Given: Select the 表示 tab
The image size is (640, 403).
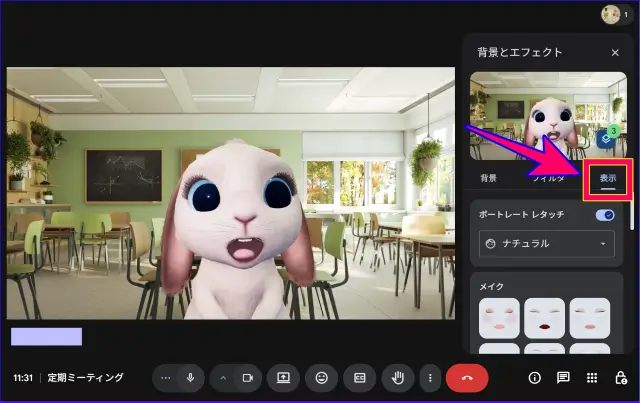Looking at the screenshot, I should coord(608,179).
